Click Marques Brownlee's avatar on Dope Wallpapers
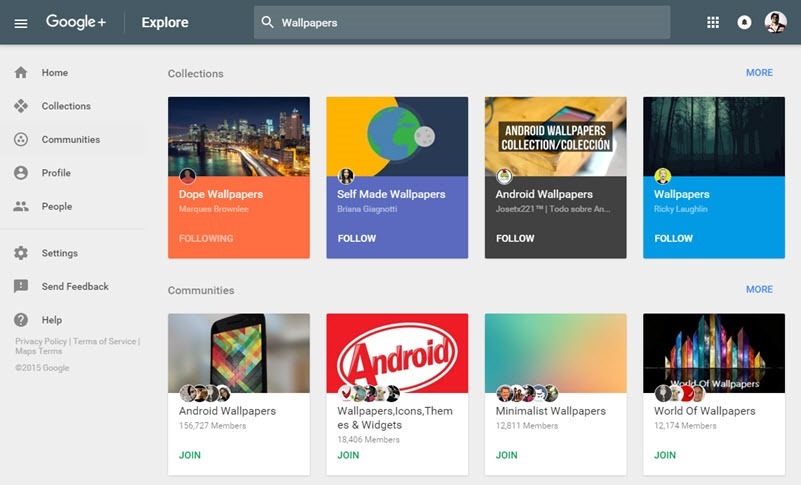The width and height of the screenshot is (801, 485). coord(187,176)
